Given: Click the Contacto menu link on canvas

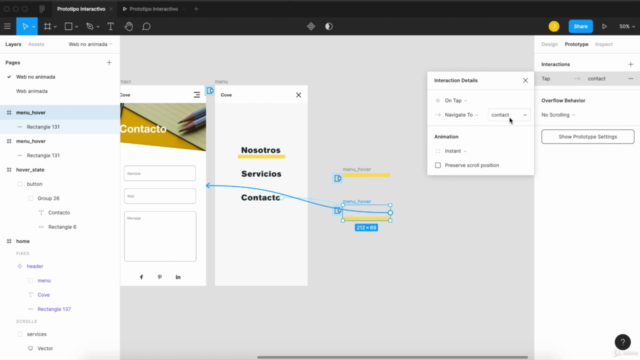Looking at the screenshot, I should click(260, 198).
